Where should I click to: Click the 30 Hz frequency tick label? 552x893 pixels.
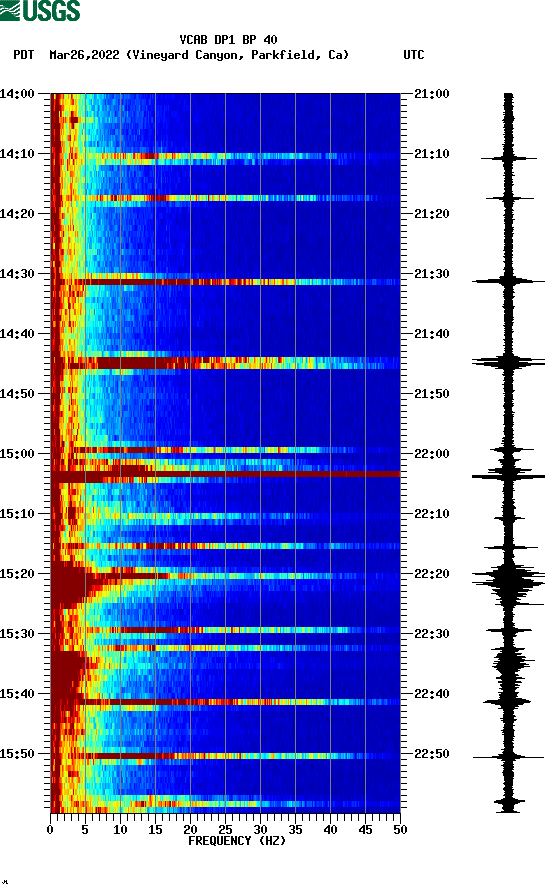point(260,830)
